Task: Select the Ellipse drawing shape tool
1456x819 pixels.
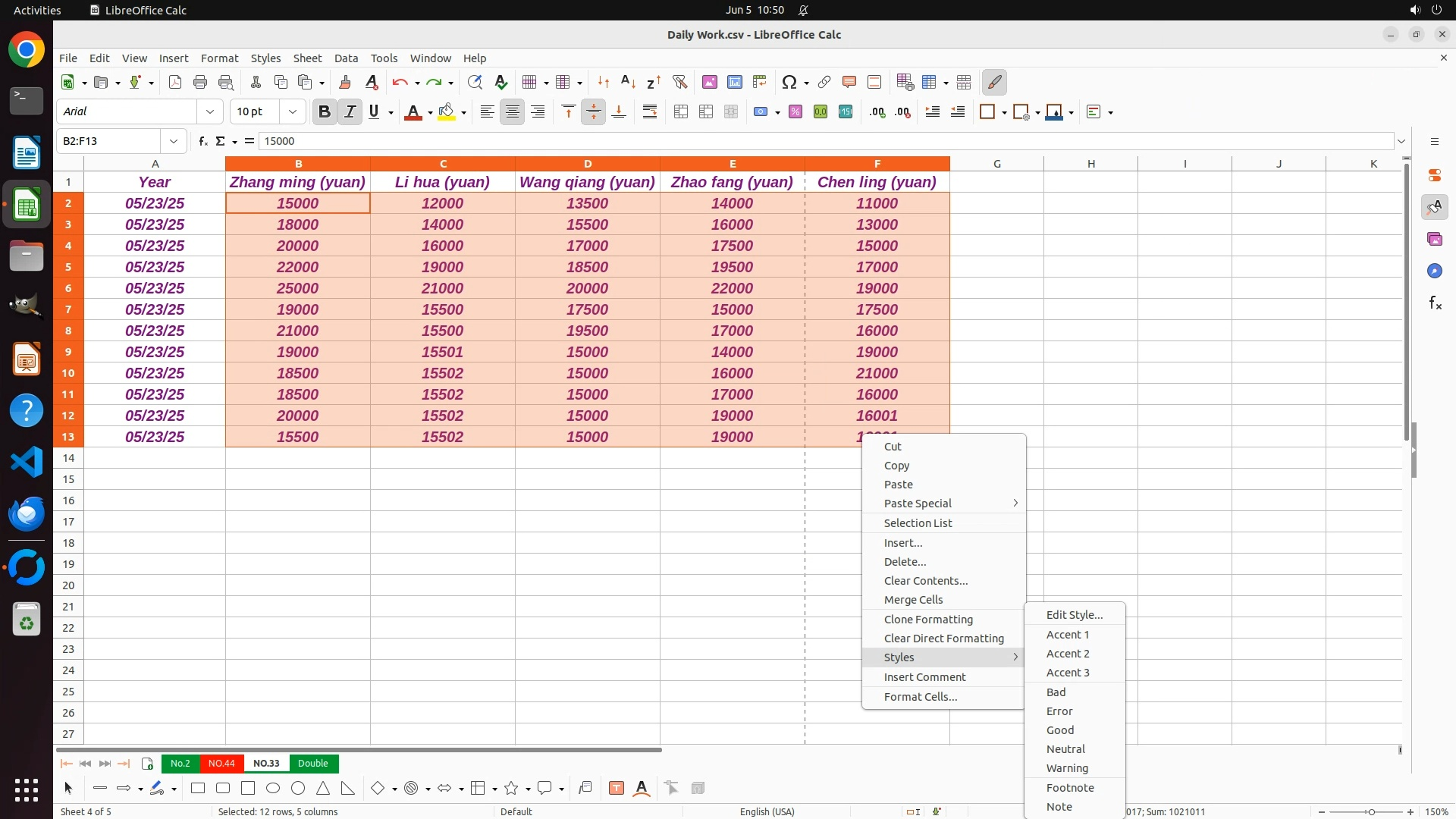Action: point(273,789)
